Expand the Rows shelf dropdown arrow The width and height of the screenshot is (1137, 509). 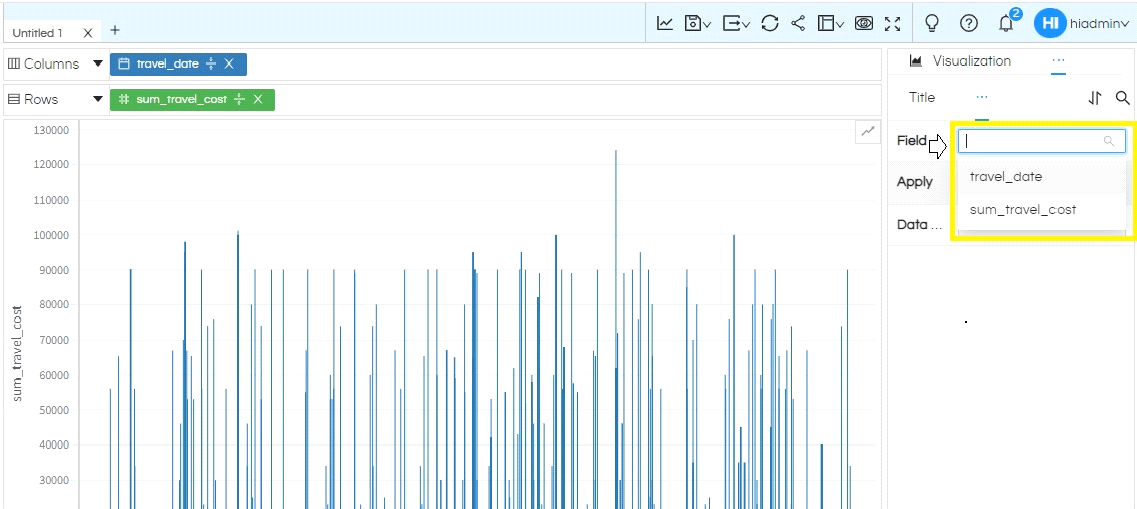click(98, 99)
